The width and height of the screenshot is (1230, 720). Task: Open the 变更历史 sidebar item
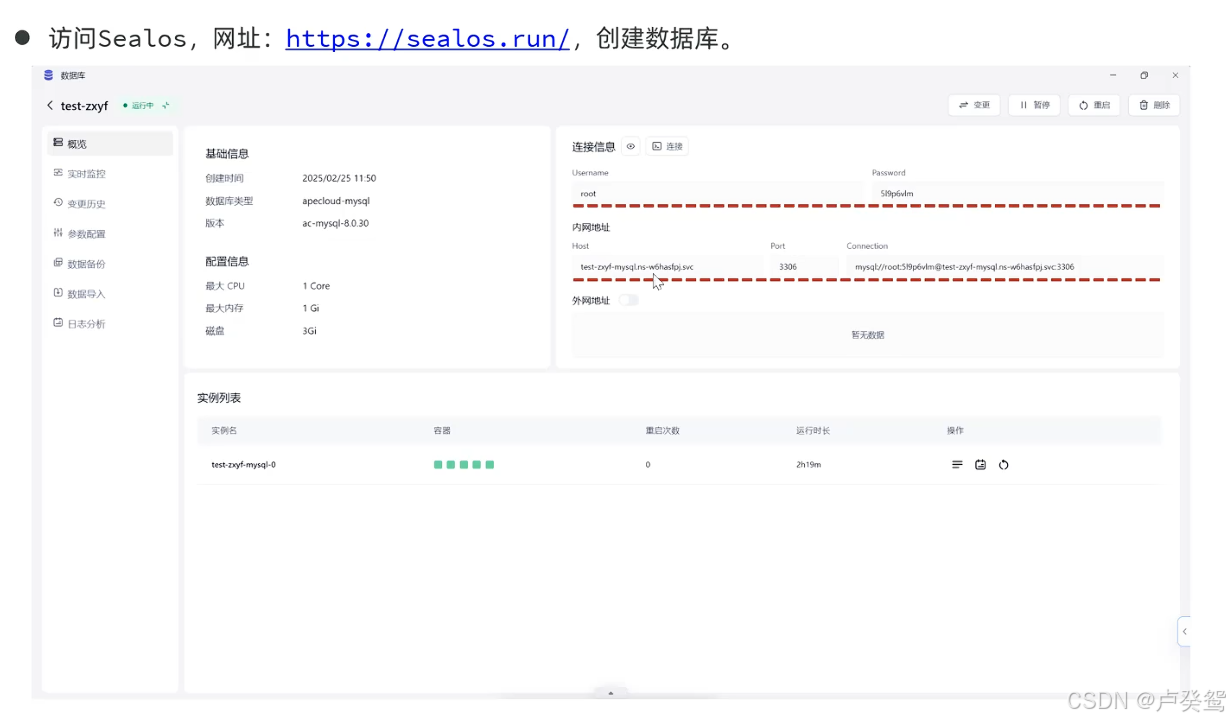110,203
